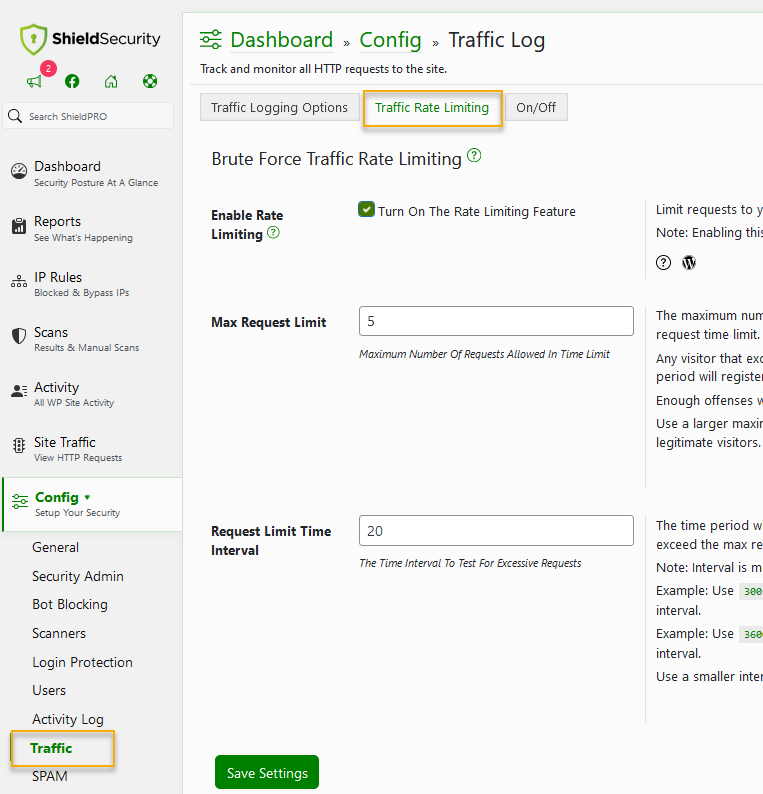Select the Traffic Rate Limiting tab
Screen dimensions: 763x794
(x=432, y=107)
